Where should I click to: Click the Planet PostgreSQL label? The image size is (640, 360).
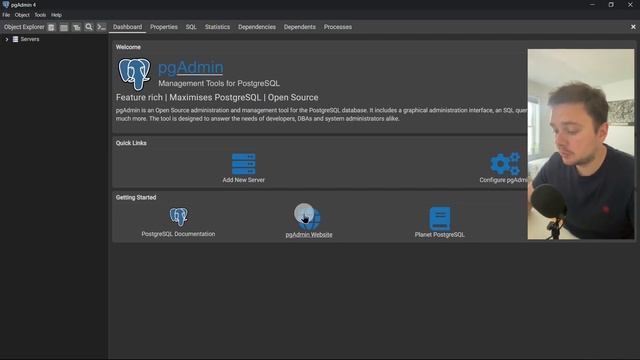click(x=440, y=235)
